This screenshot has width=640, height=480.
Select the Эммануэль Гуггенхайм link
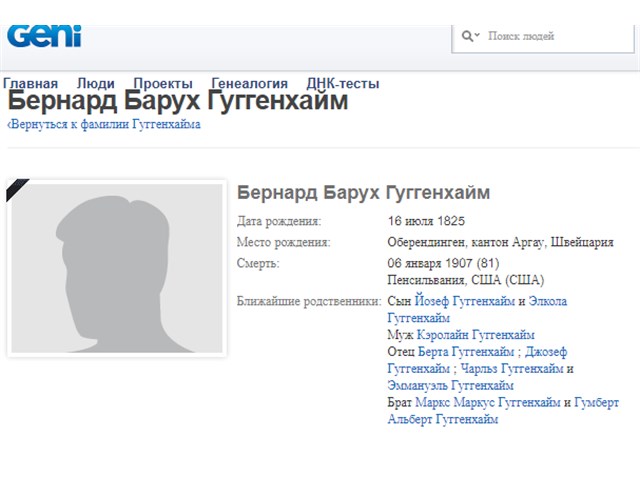point(451,386)
